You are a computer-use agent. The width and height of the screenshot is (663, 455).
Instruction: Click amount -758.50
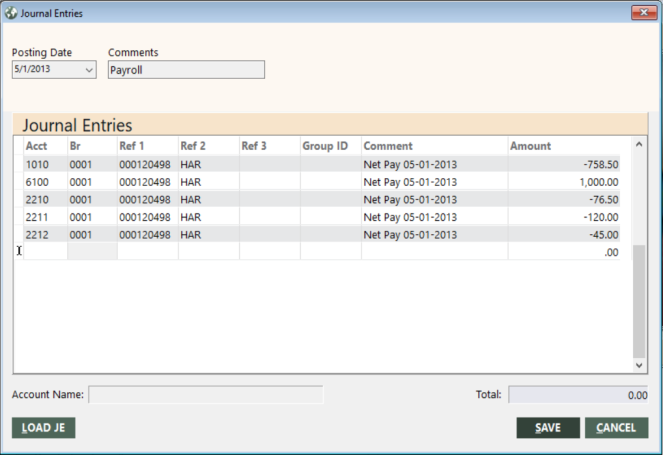pyautogui.click(x=564, y=164)
